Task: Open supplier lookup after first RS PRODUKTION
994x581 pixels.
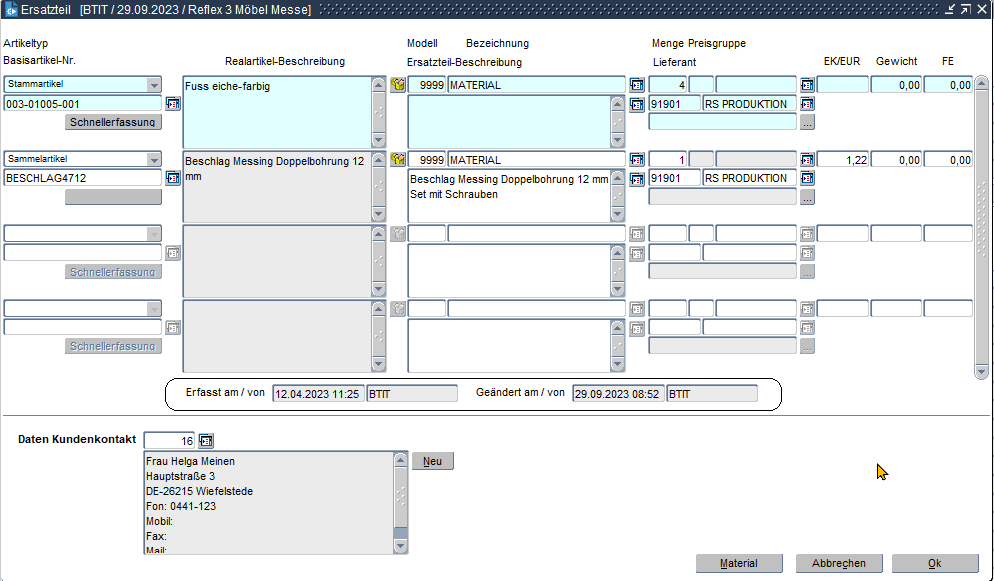Action: (x=807, y=104)
